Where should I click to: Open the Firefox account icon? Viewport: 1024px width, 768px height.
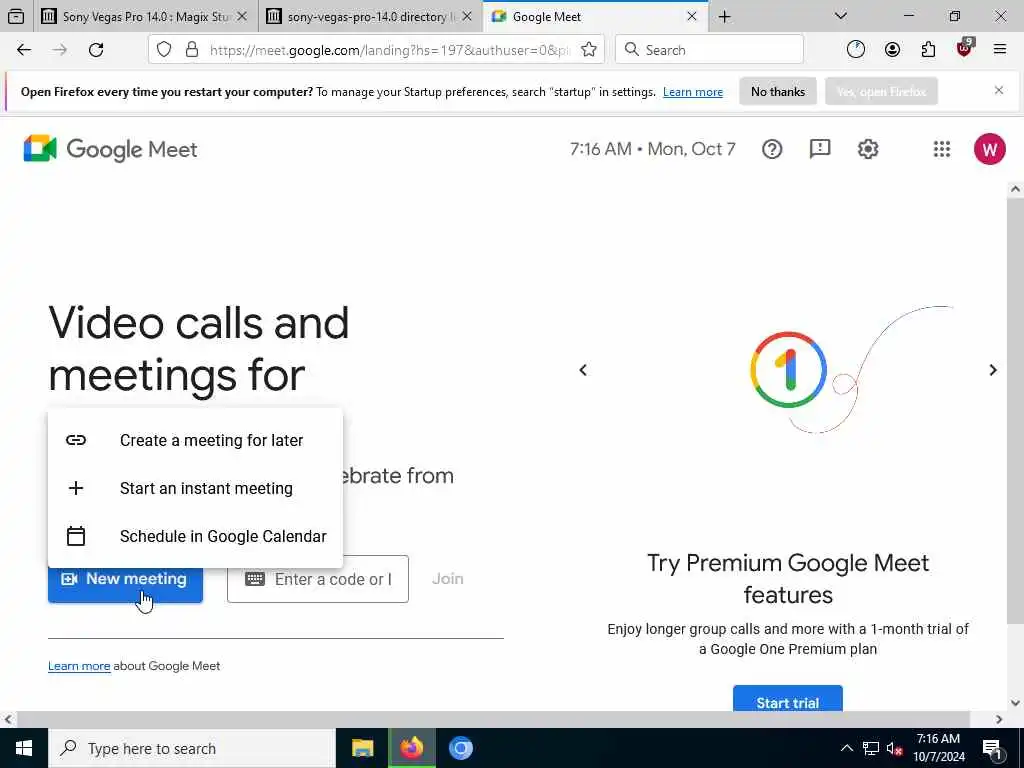[892, 50]
